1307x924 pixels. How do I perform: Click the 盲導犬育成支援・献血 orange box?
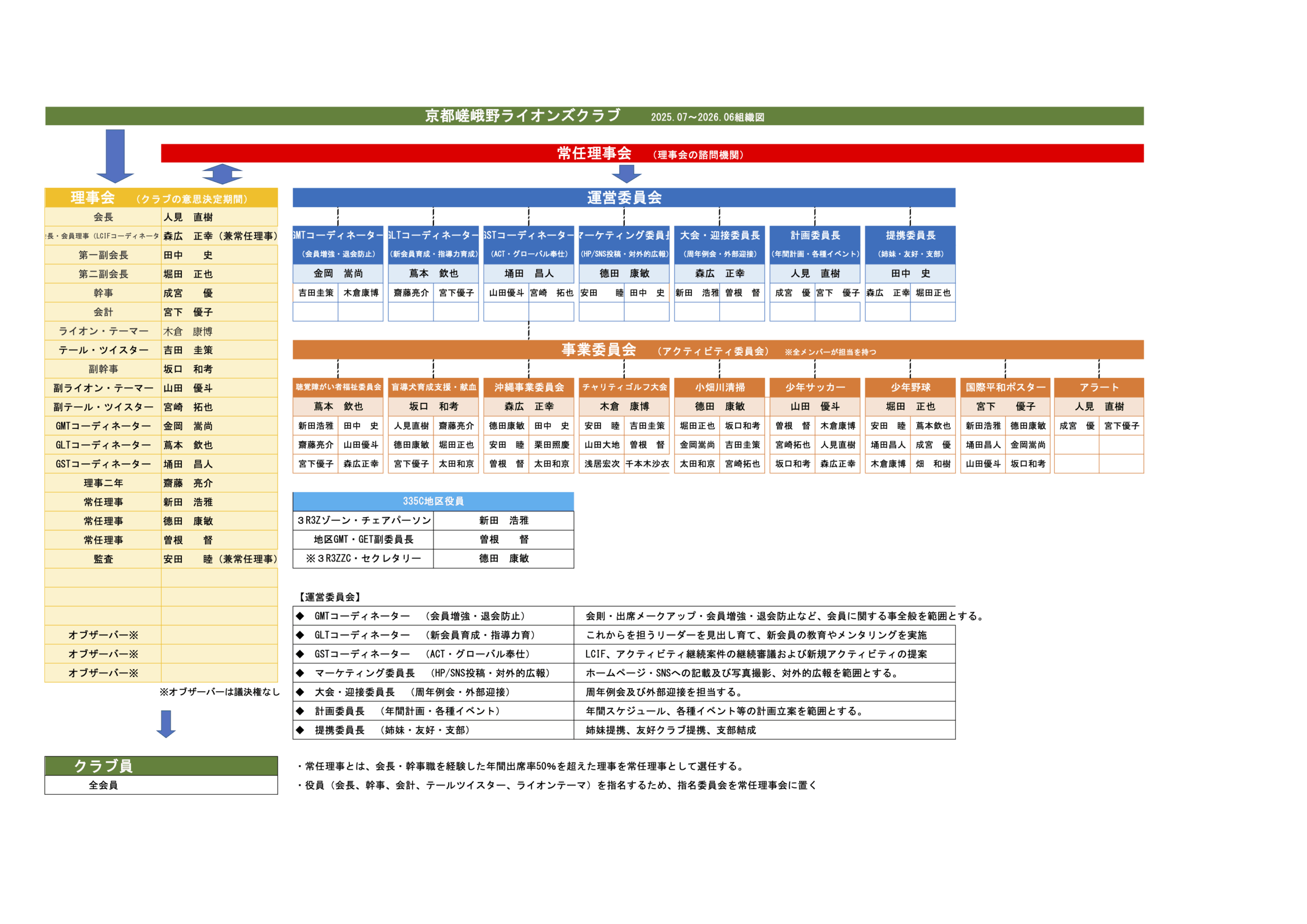(433, 387)
